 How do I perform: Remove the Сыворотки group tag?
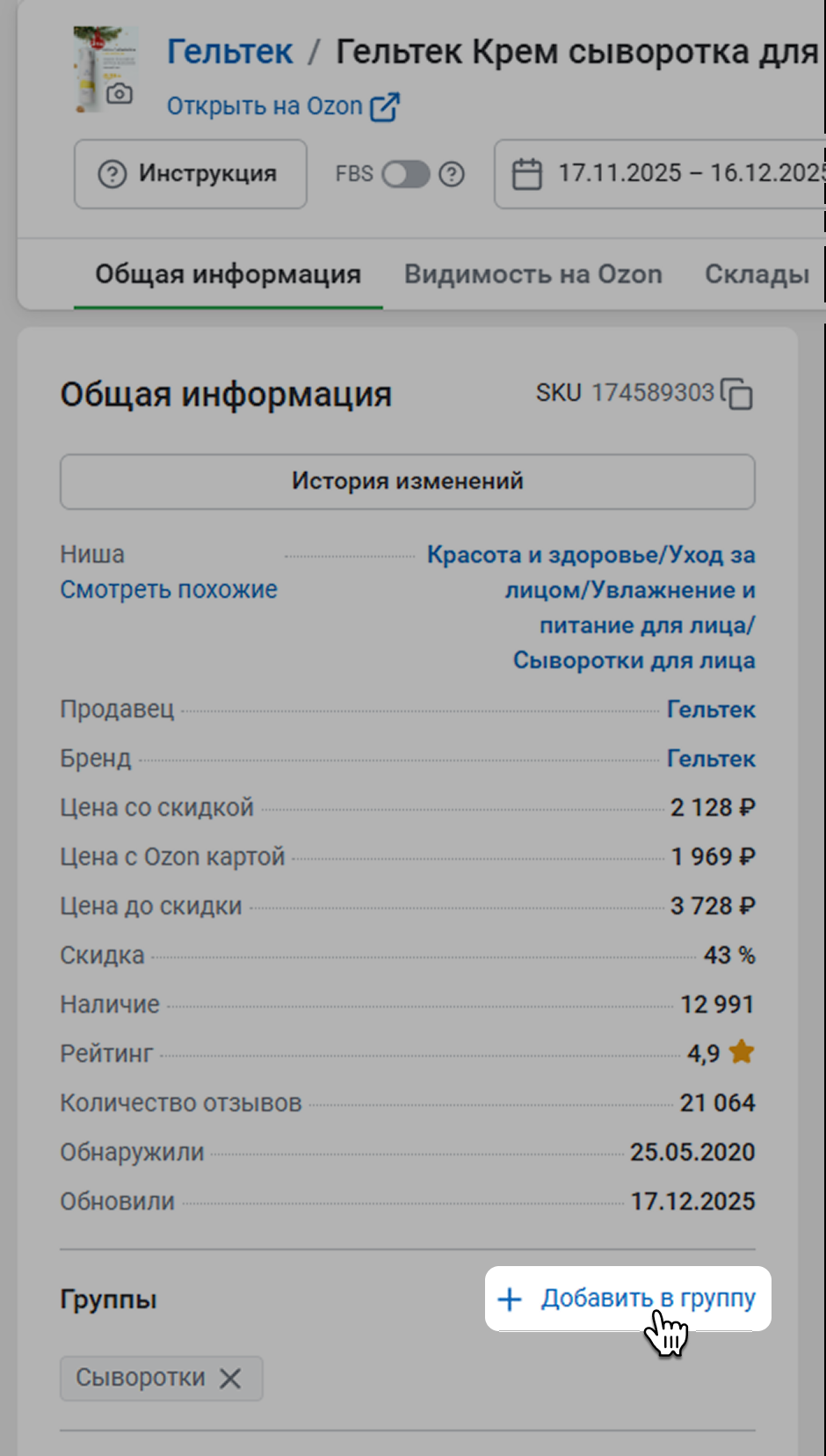(230, 1378)
